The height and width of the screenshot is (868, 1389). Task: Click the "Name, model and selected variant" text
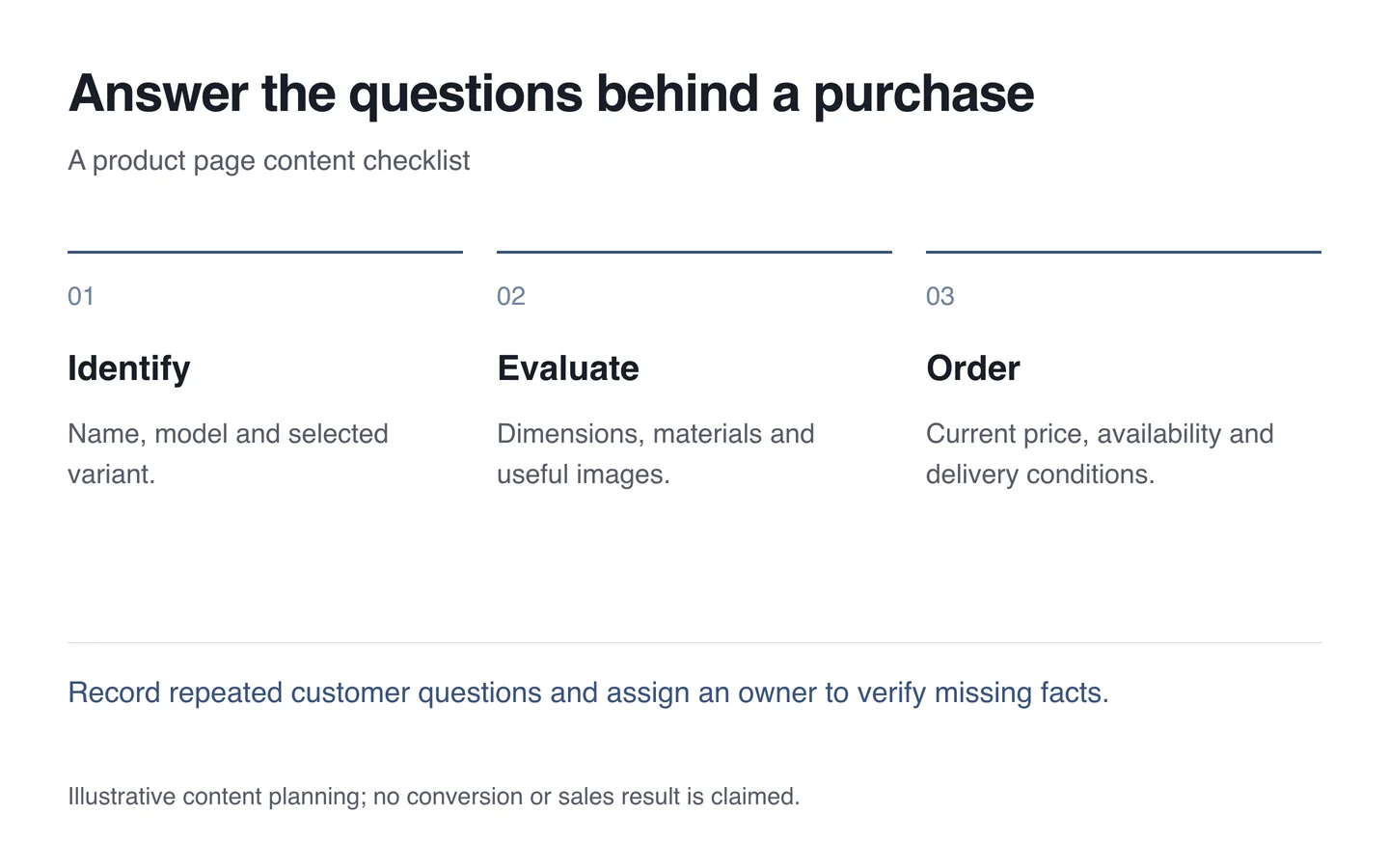point(228,453)
